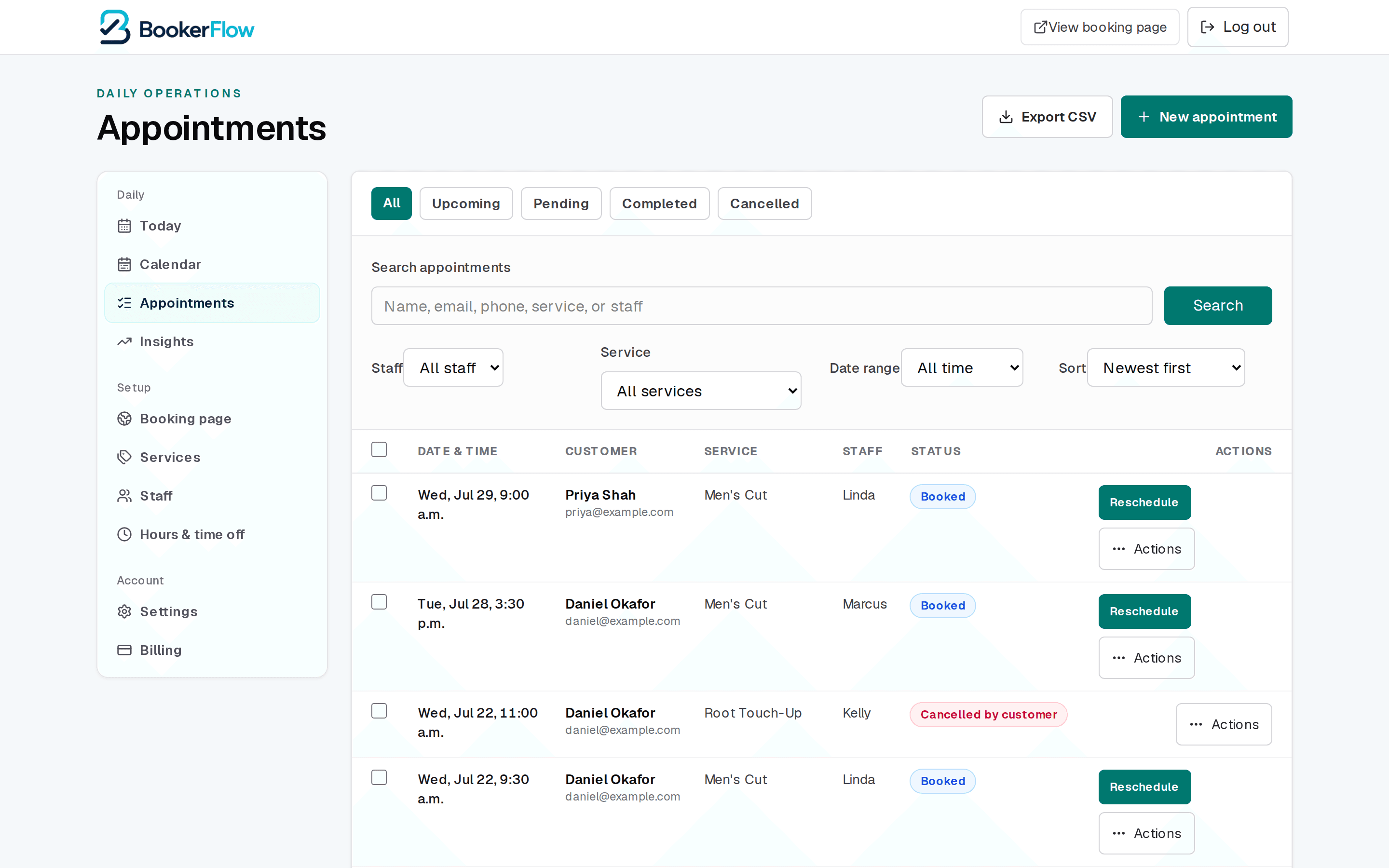The width and height of the screenshot is (1389, 868).
Task: Reschedule the Tue, Jul 28 appointment
Action: [x=1144, y=611]
